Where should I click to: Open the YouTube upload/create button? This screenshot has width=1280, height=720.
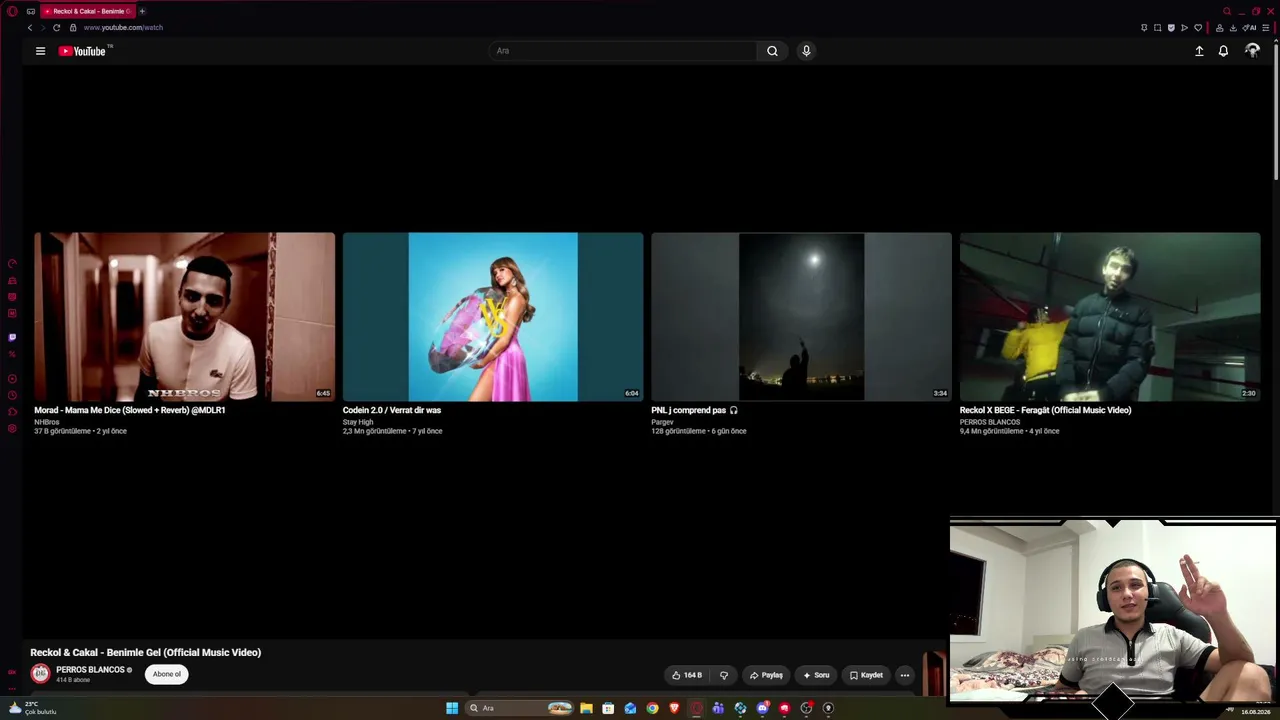pos(1199,51)
